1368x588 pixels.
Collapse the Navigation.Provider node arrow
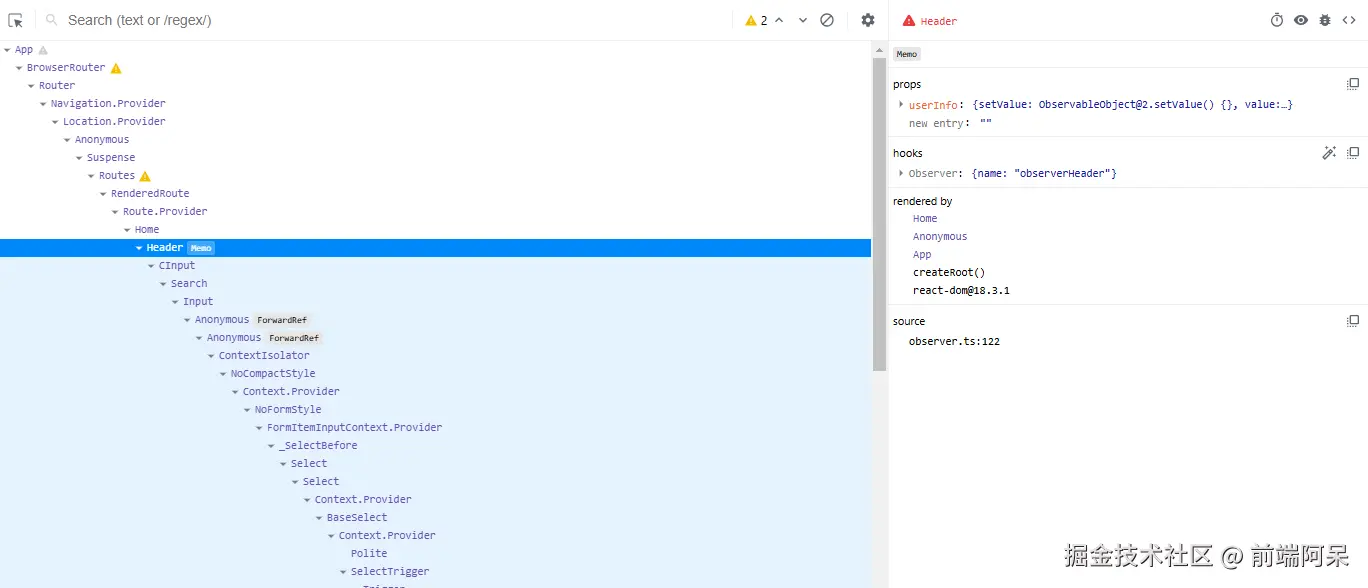(x=44, y=104)
